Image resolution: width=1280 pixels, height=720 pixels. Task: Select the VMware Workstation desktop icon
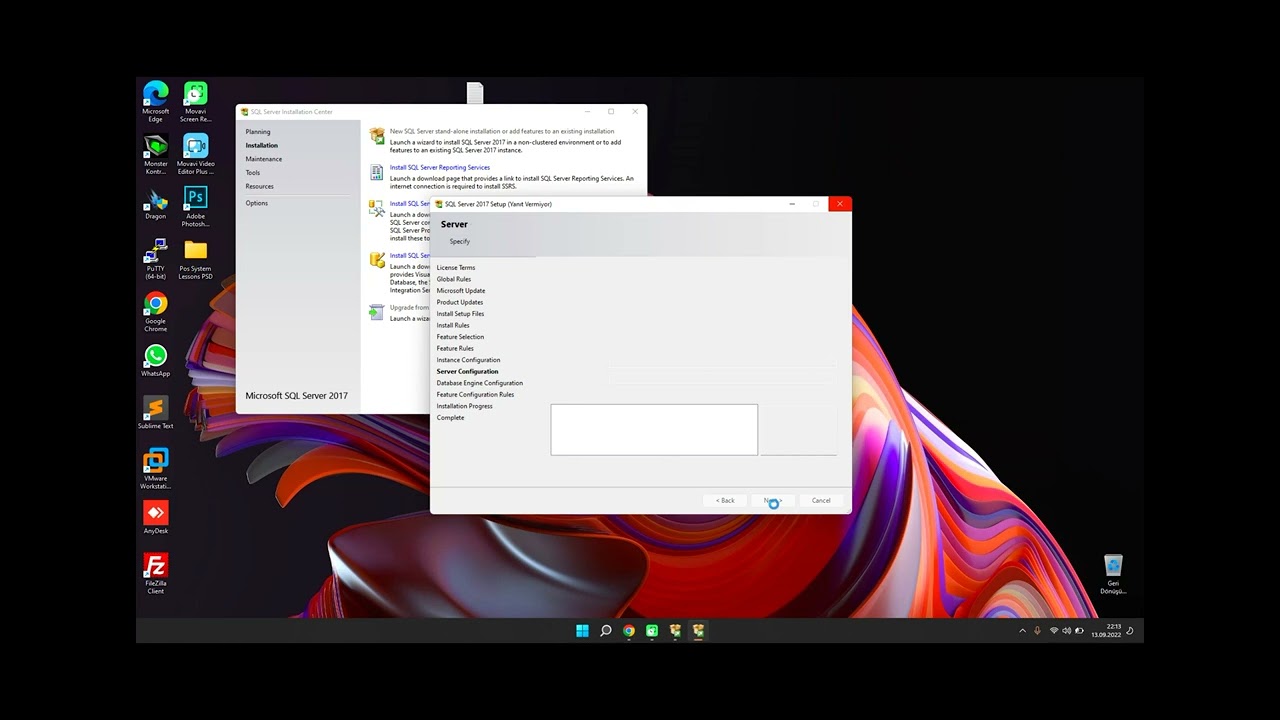coord(155,469)
